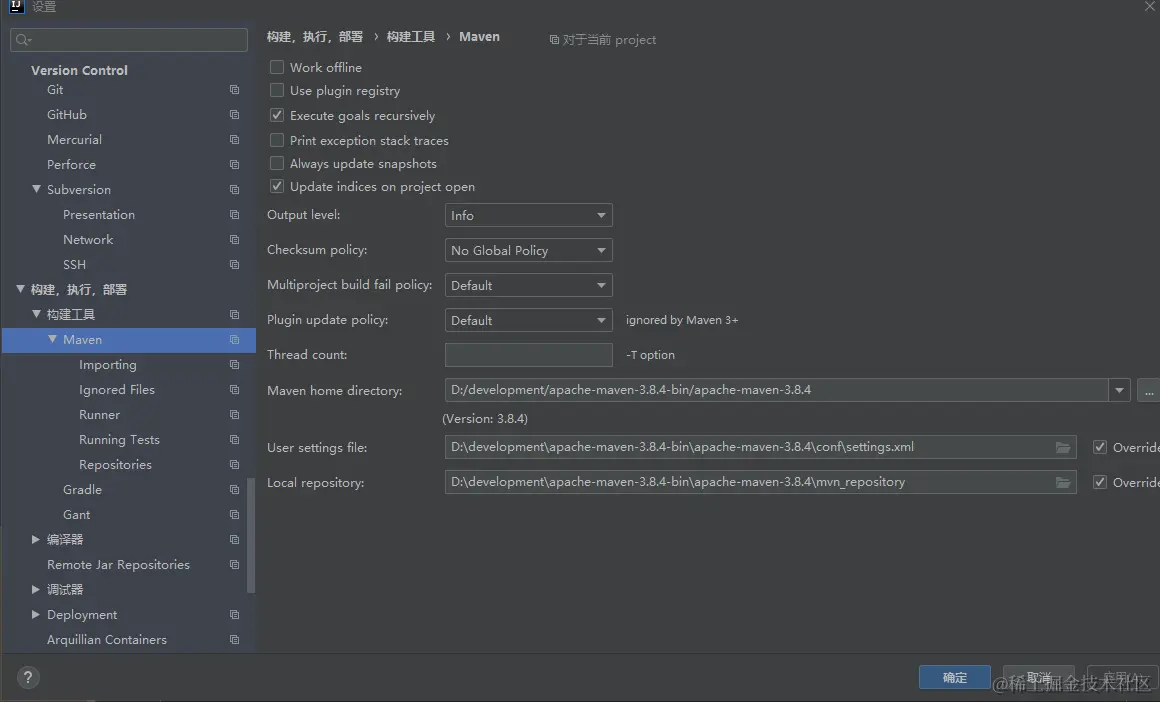The image size is (1160, 702).
Task: Click the project-level icon beside Ignored Files
Action: click(x=235, y=390)
